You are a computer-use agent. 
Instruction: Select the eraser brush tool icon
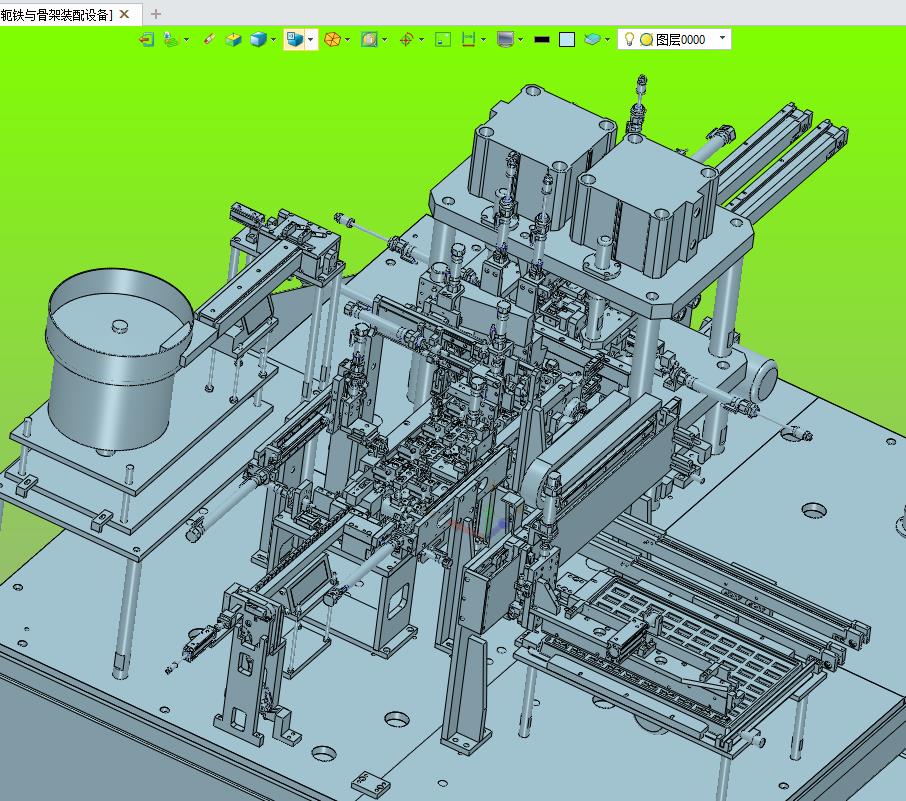[209, 39]
